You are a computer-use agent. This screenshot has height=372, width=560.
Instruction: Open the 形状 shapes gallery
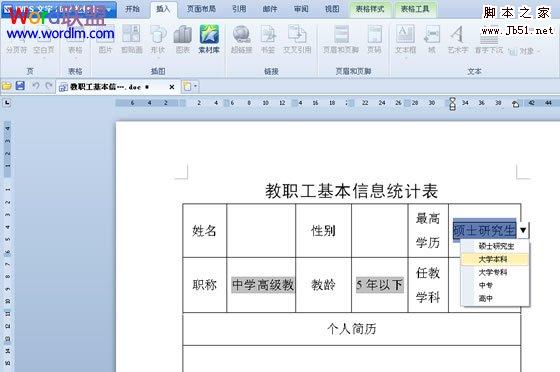[x=158, y=40]
